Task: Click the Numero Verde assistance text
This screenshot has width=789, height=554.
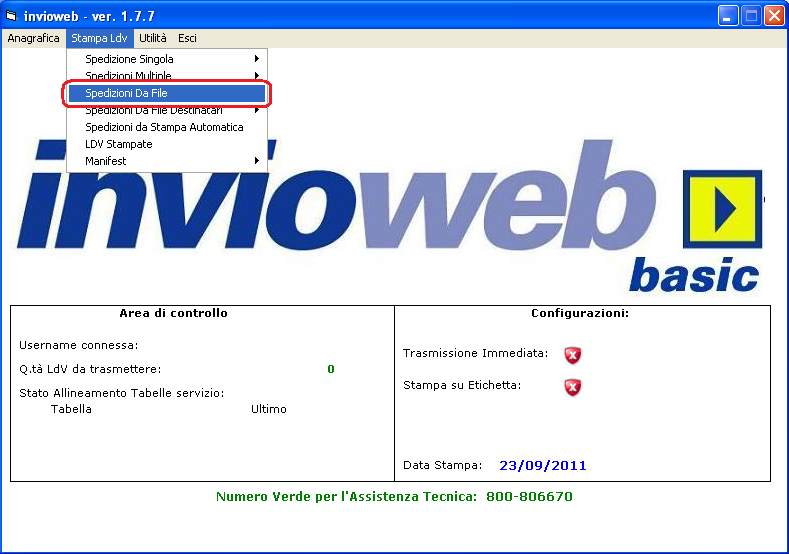Action: pos(394,497)
